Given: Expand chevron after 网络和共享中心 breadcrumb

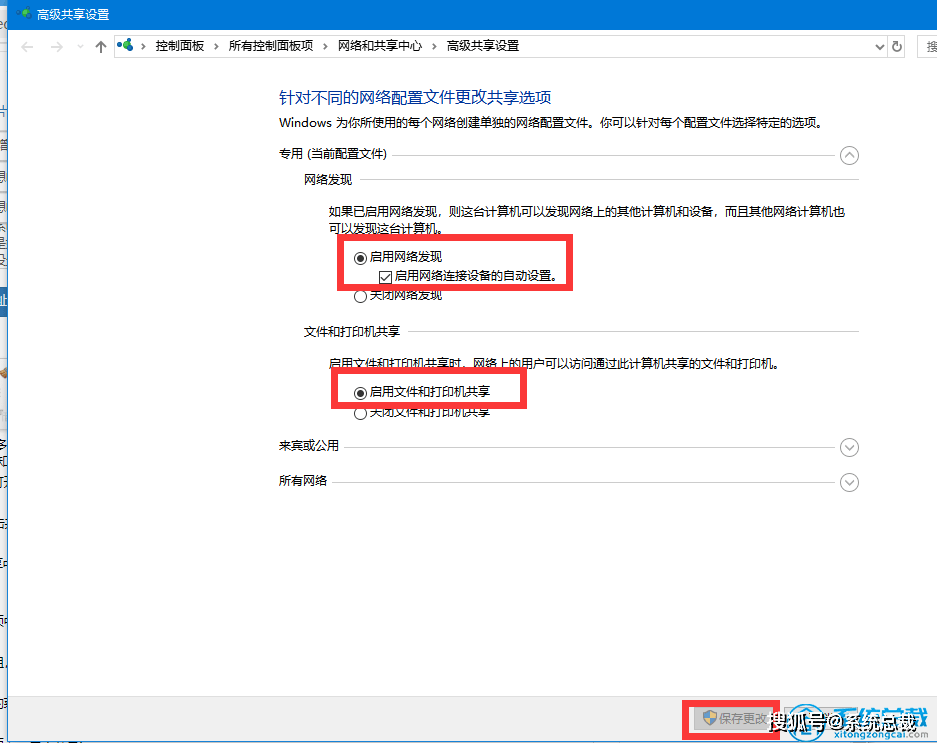Looking at the screenshot, I should [x=434, y=47].
